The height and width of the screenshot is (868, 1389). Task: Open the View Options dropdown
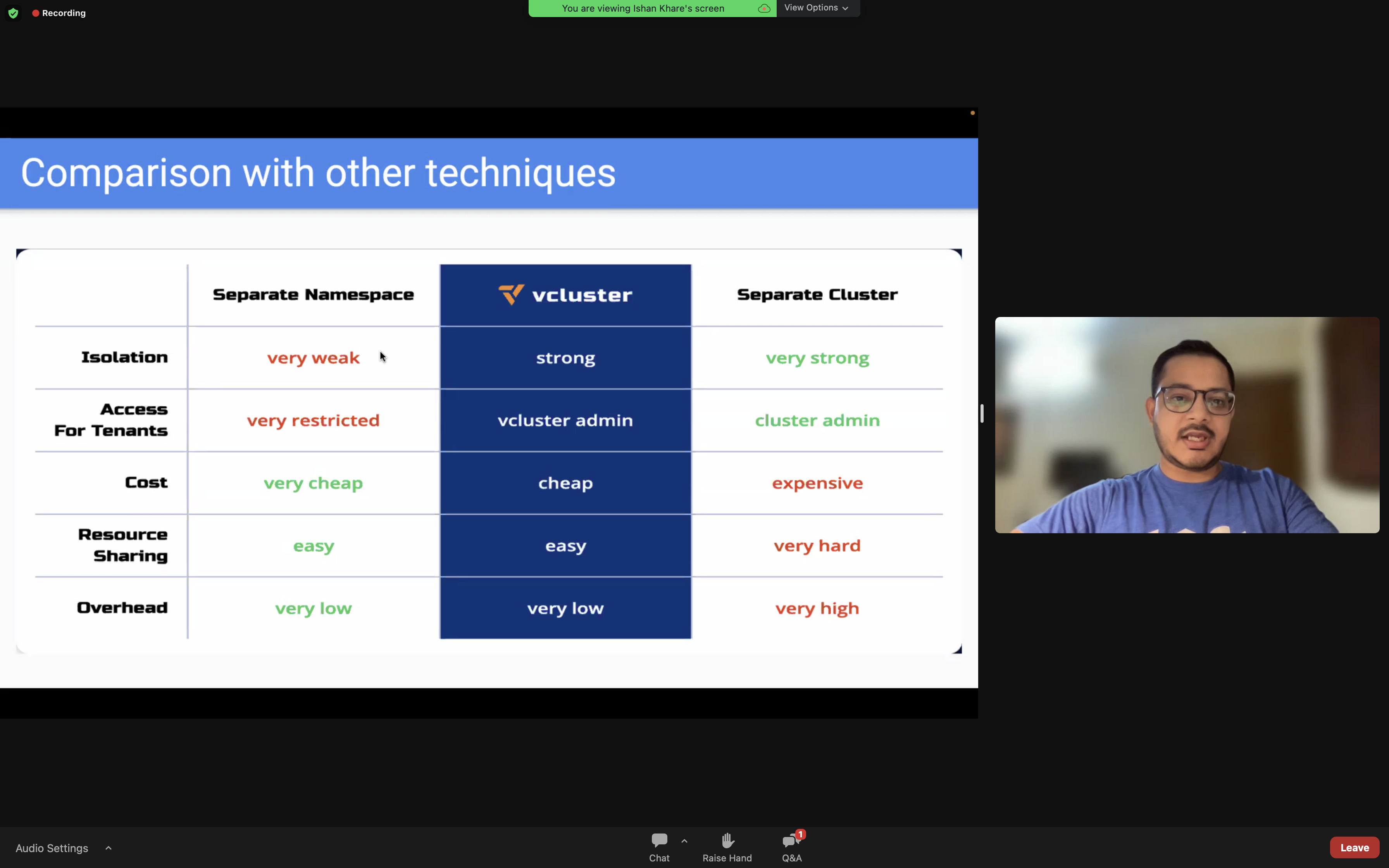[x=817, y=8]
